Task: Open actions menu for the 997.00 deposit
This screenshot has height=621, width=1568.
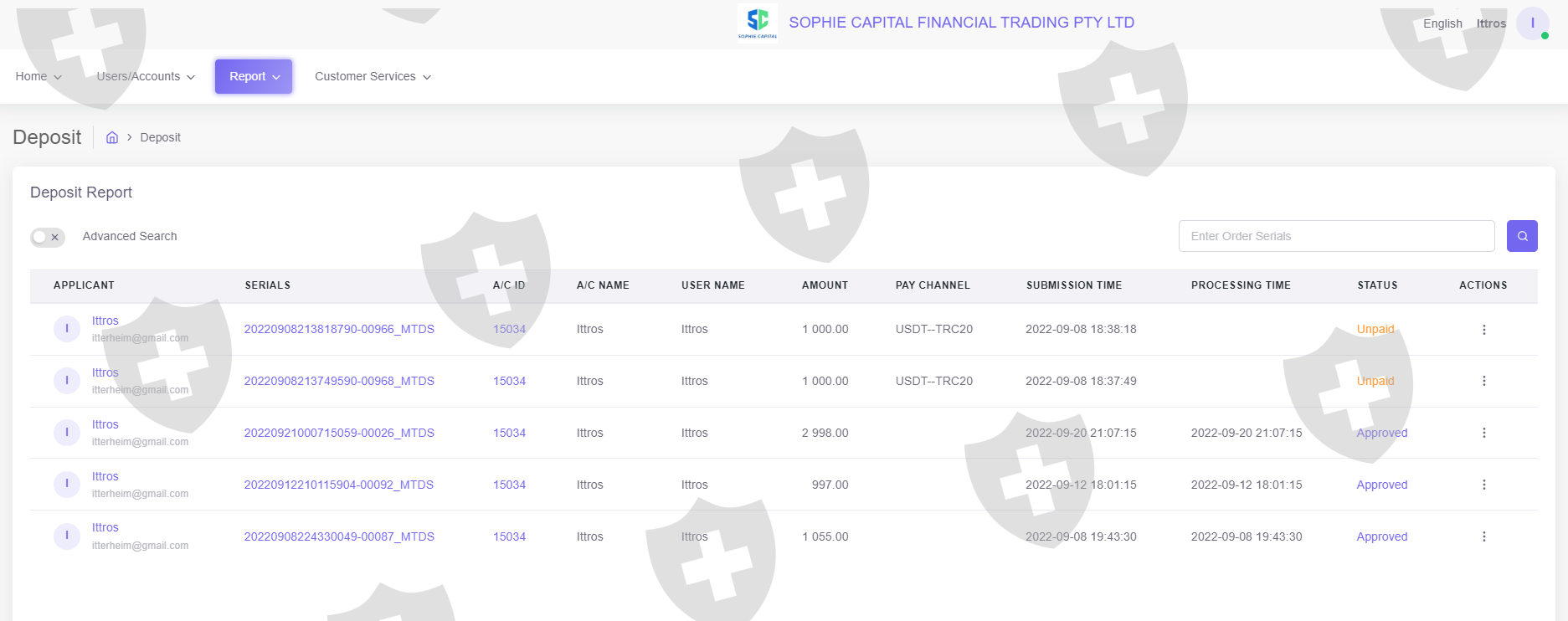Action: 1484,485
